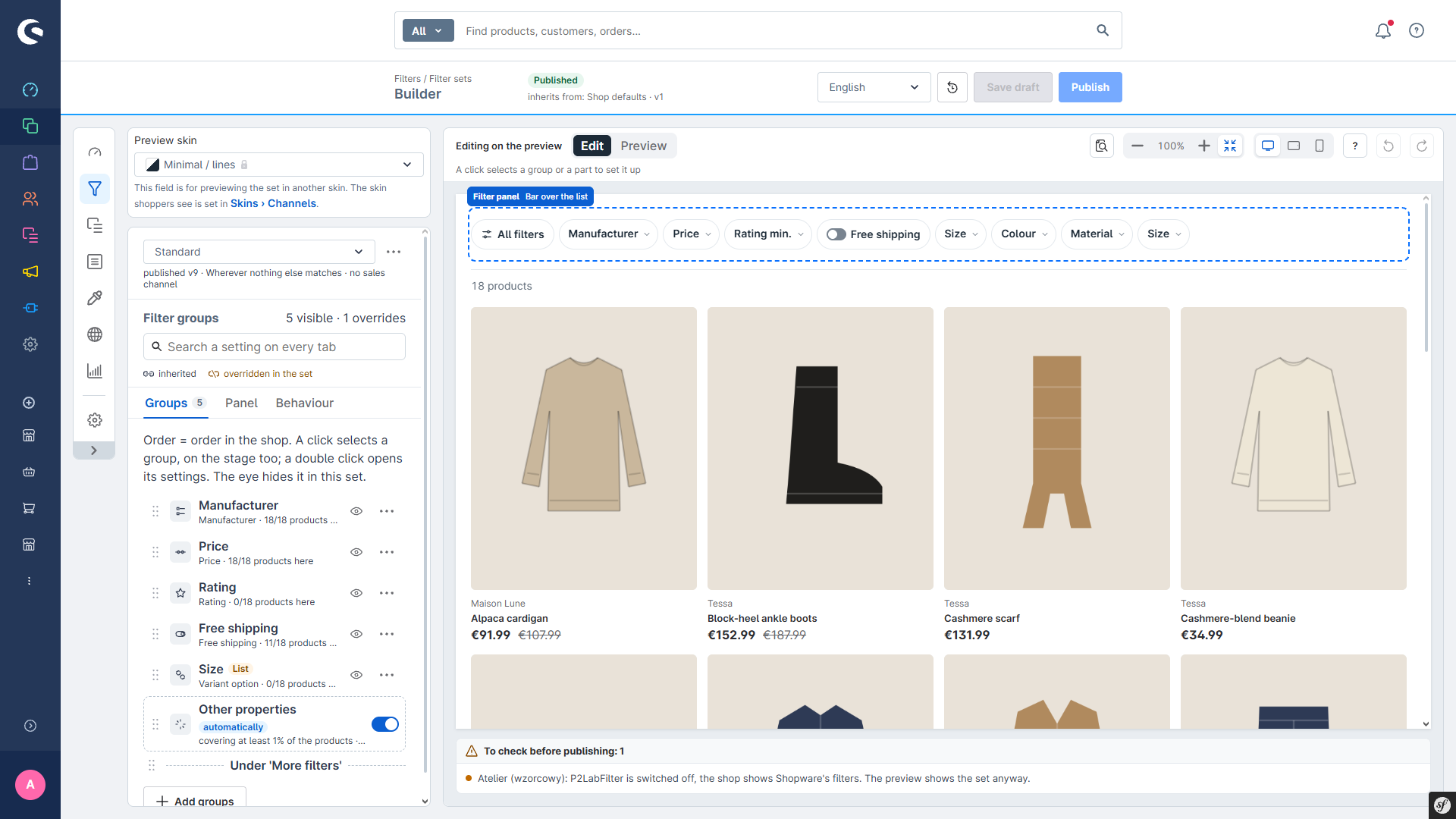Switch to the Panel tab

(241, 403)
